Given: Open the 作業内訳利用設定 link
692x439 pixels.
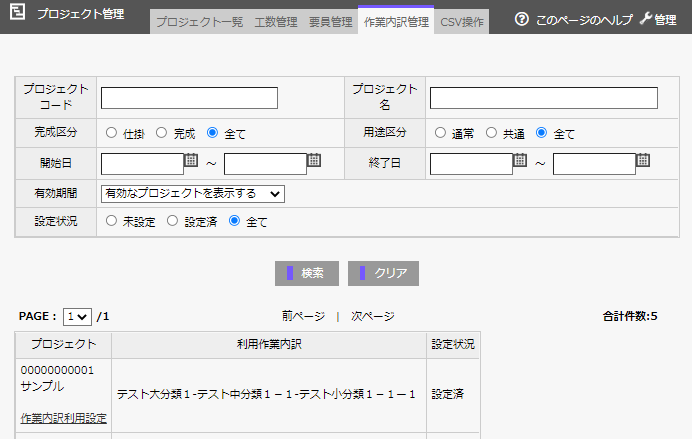Looking at the screenshot, I should click(x=63, y=418).
